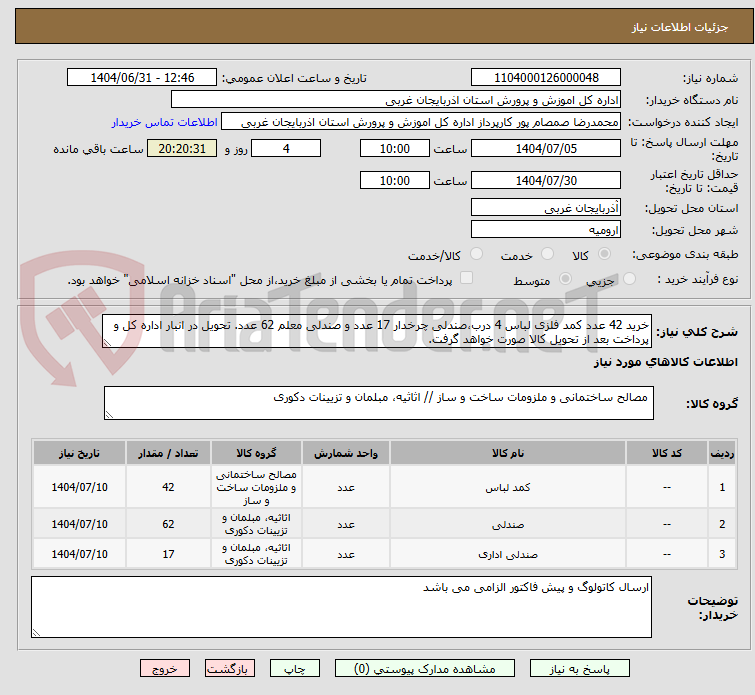This screenshot has height=695, width=755.
Task: Click the 'شماره نیاز' number field
Action: (x=545, y=78)
